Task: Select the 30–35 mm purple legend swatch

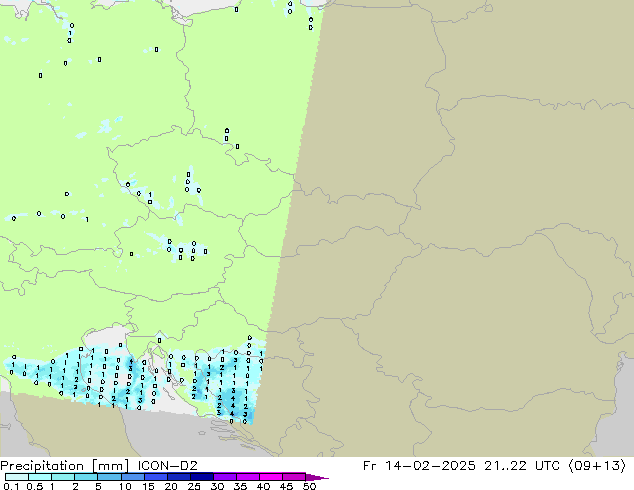Action: point(224,477)
